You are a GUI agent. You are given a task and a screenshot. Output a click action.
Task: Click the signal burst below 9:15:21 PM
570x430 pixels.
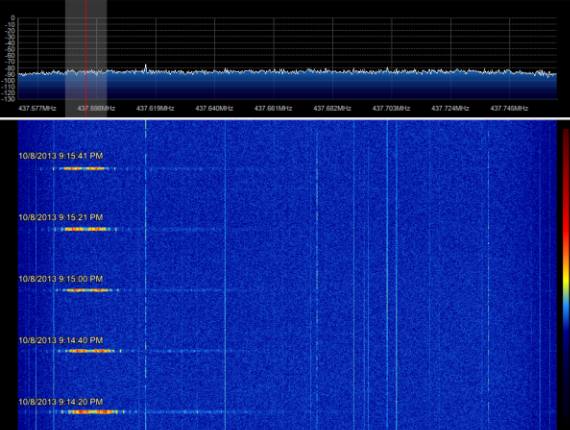86,229
